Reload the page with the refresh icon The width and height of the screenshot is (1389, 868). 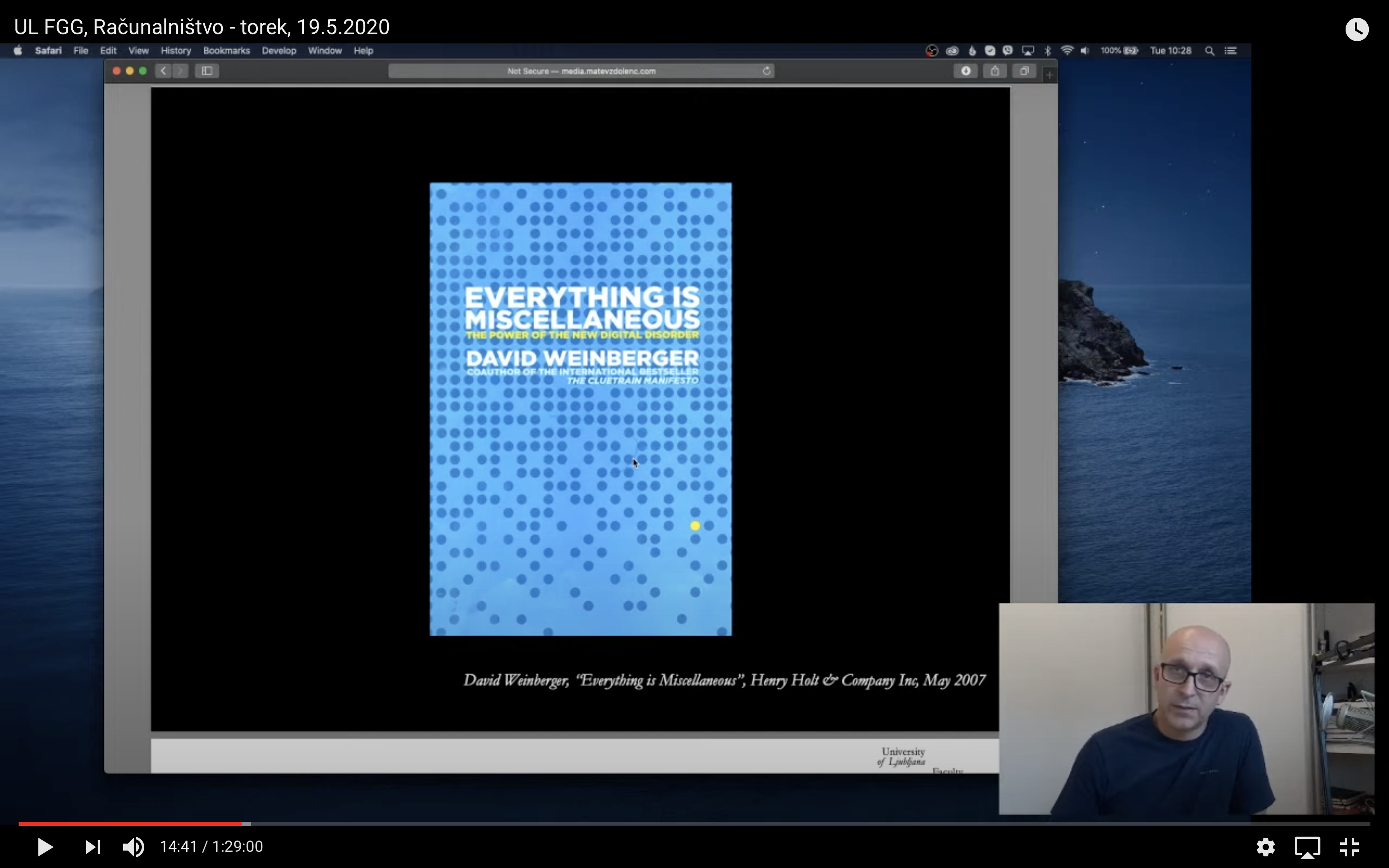pos(766,71)
